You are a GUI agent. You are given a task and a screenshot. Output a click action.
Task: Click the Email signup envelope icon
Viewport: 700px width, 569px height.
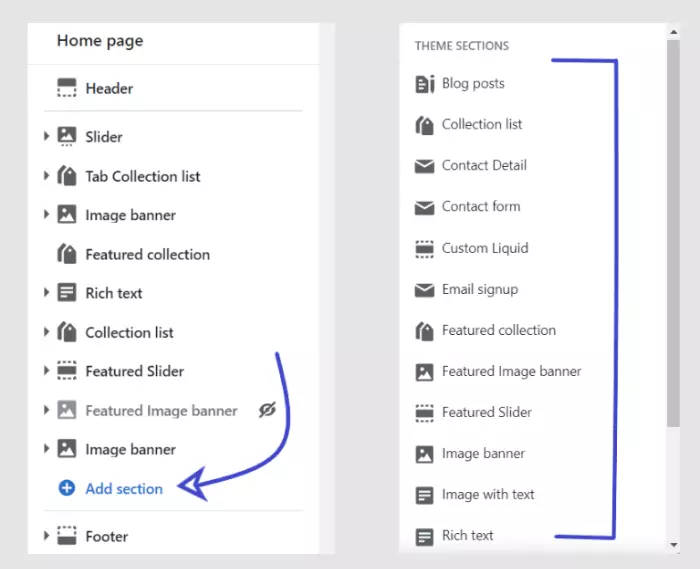425,290
